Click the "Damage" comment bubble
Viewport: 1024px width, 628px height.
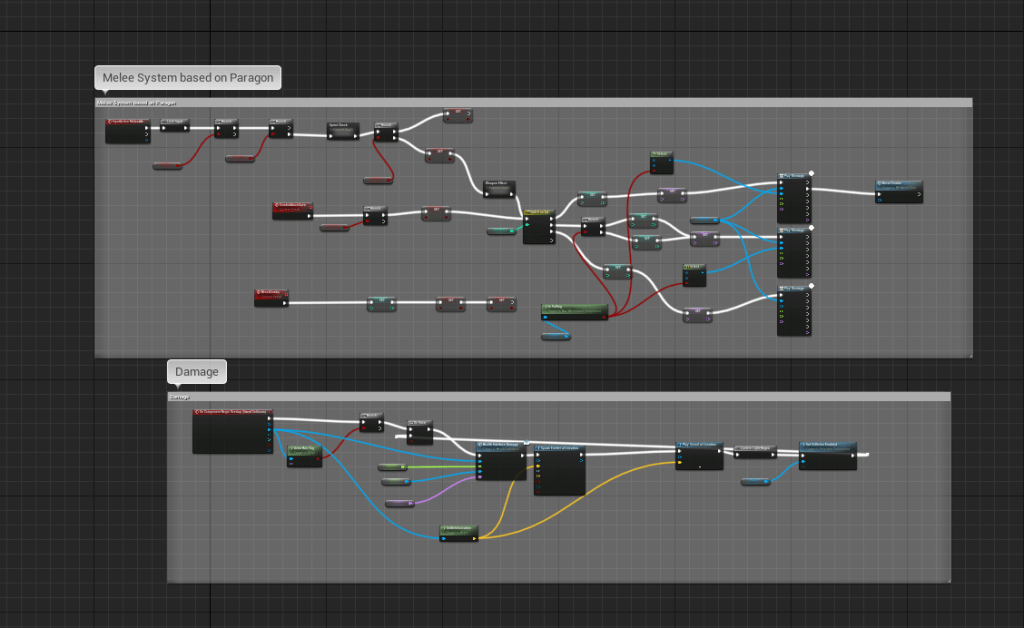point(196,372)
